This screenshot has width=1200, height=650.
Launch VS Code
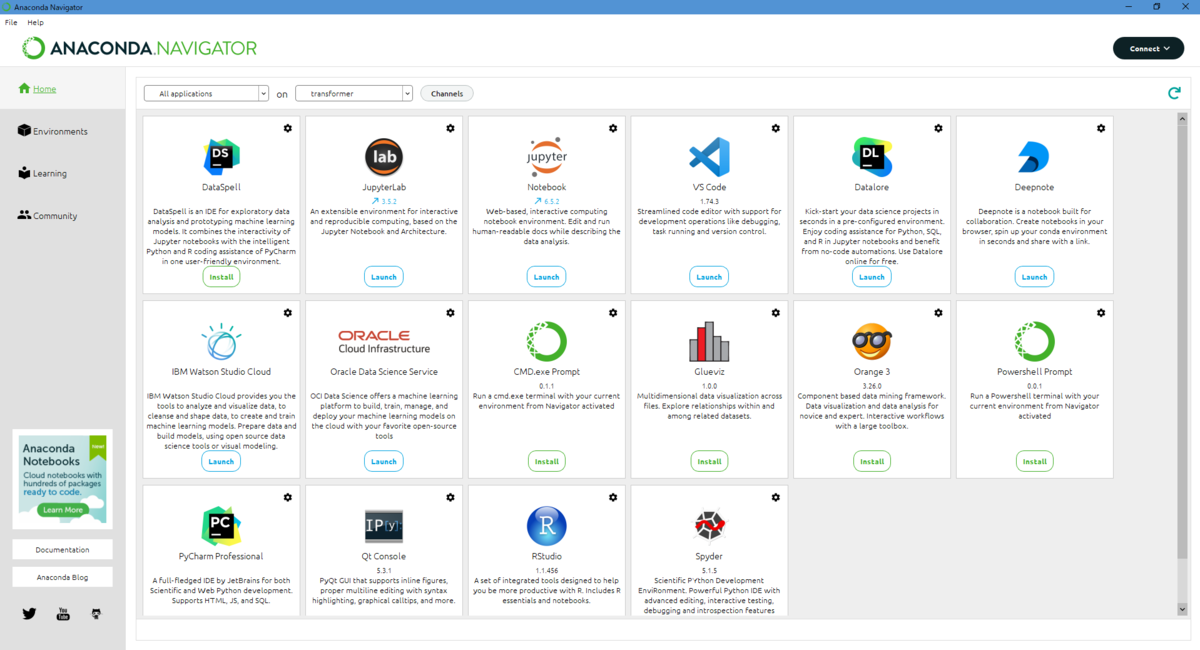point(709,277)
